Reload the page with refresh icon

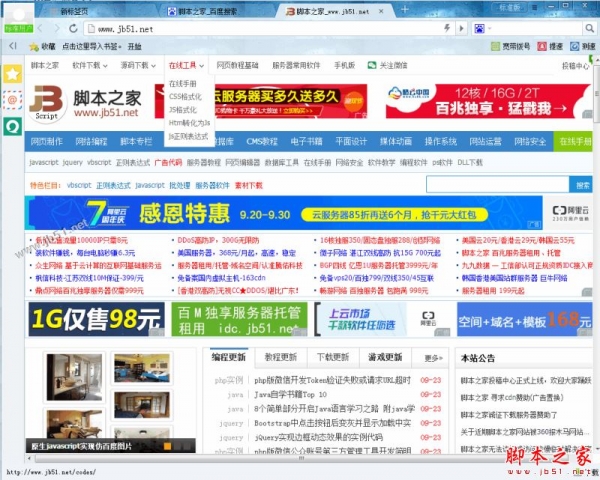[73, 28]
